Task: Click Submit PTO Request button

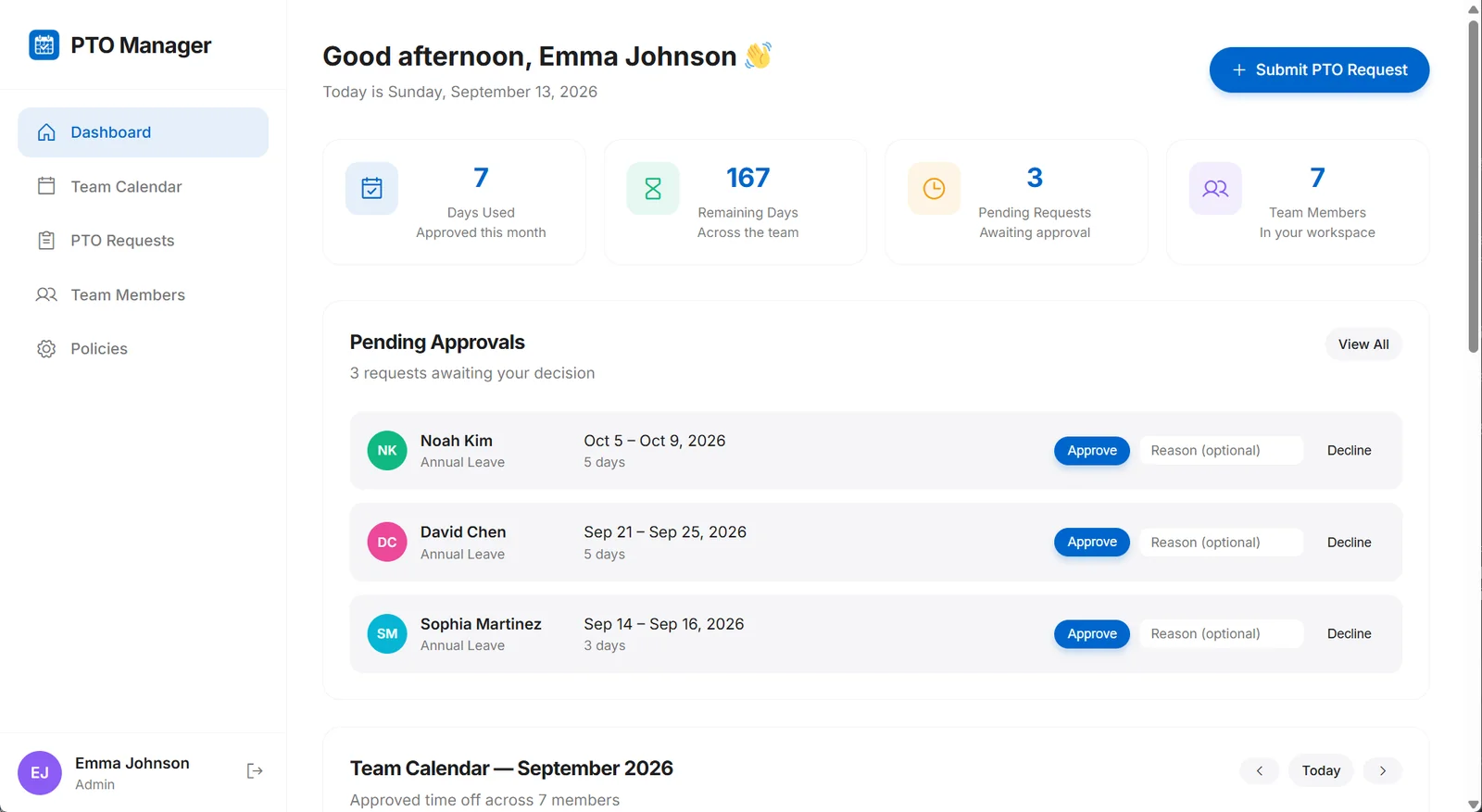Action: coord(1319,69)
